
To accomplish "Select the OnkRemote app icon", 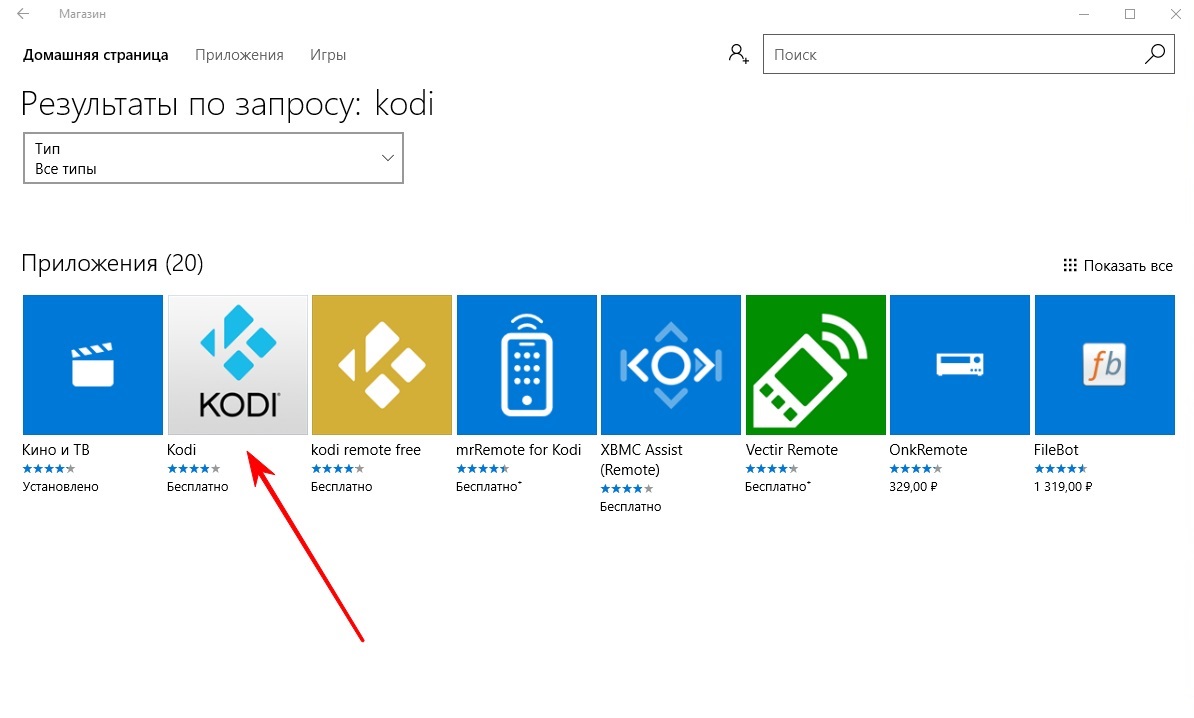I will point(959,365).
